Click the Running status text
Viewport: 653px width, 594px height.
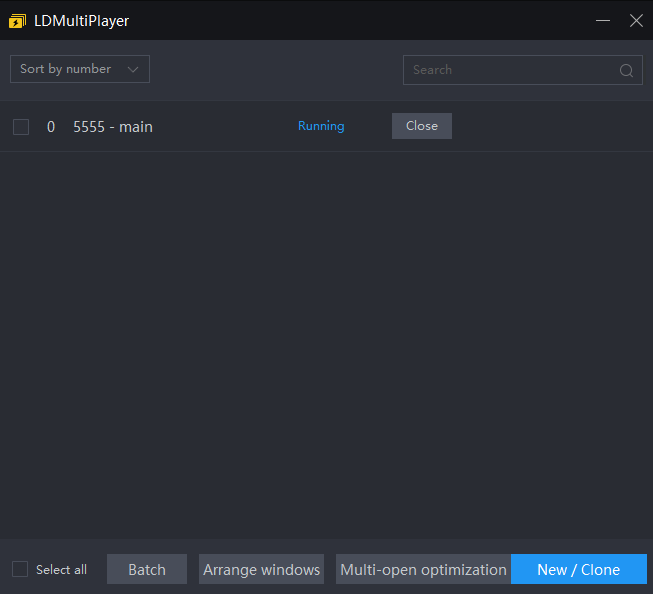tap(321, 126)
